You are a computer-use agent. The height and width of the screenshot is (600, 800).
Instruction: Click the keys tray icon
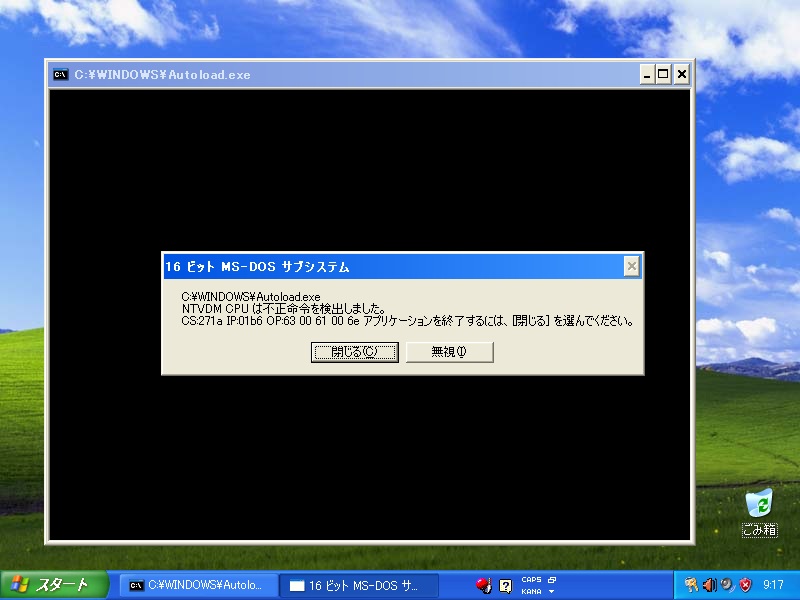click(x=691, y=585)
